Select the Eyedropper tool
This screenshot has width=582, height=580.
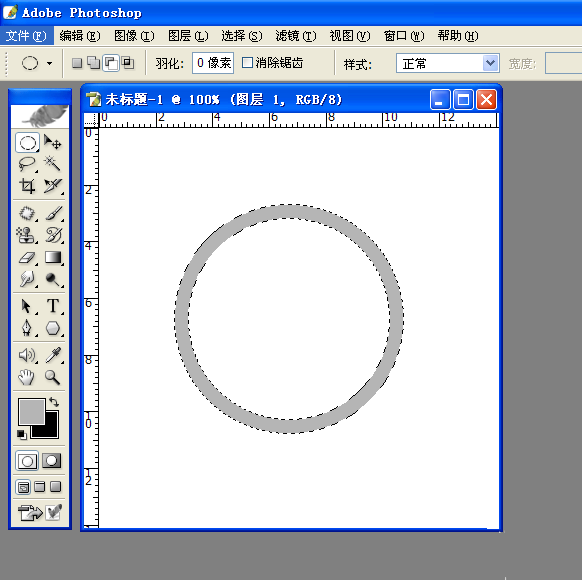pos(53,355)
